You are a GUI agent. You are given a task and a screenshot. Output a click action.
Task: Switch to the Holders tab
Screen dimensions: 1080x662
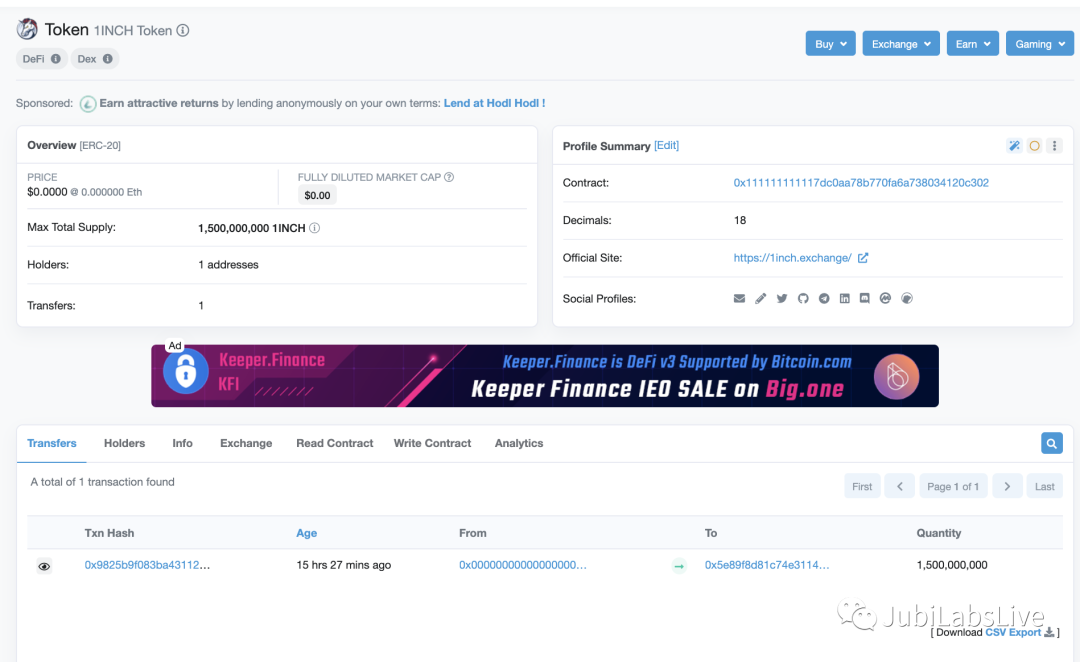tap(124, 443)
